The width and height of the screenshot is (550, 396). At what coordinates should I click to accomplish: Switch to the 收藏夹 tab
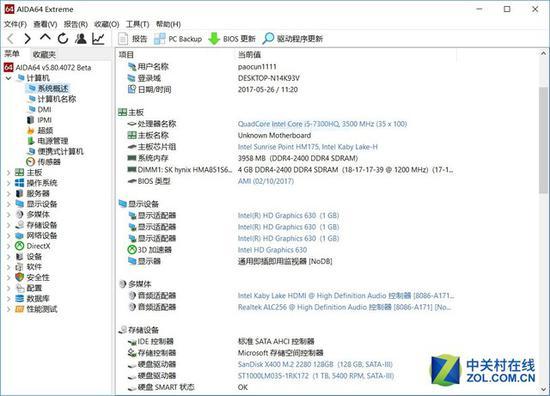44,54
